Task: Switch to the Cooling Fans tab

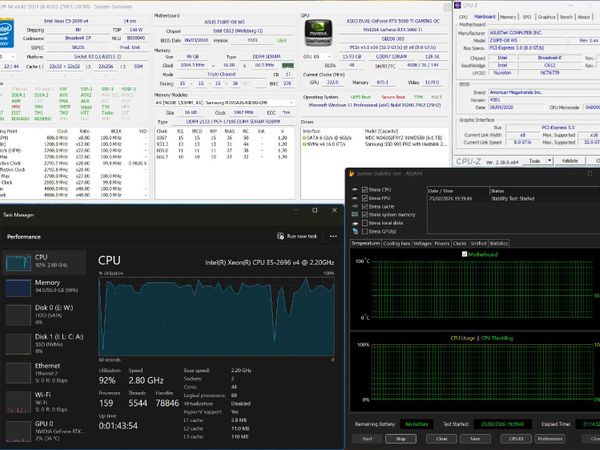Action: tap(396, 243)
